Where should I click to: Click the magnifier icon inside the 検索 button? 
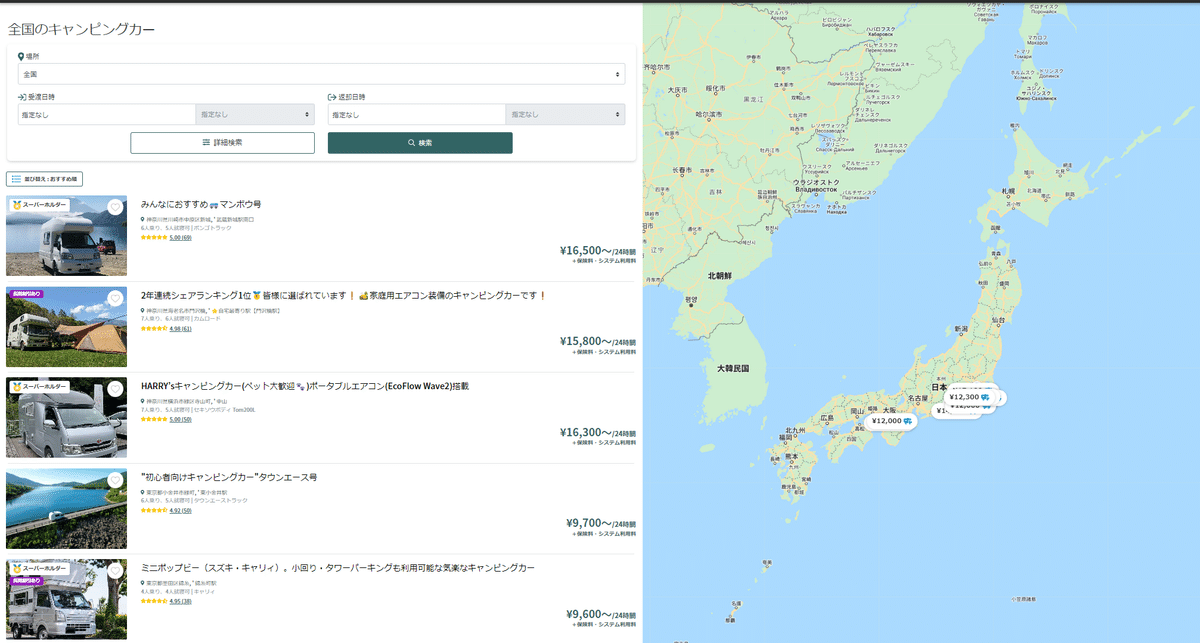tap(409, 142)
